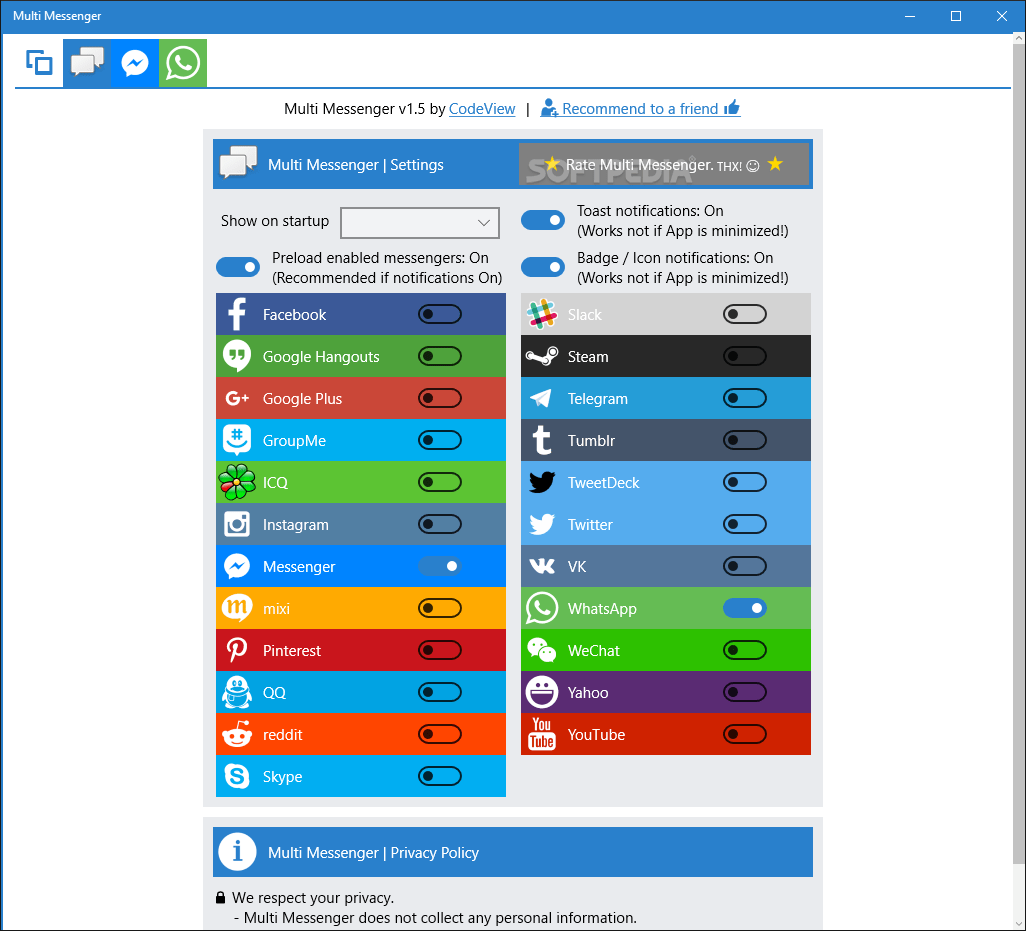The height and width of the screenshot is (931, 1026).
Task: Enable the Slack toggle
Action: click(745, 314)
